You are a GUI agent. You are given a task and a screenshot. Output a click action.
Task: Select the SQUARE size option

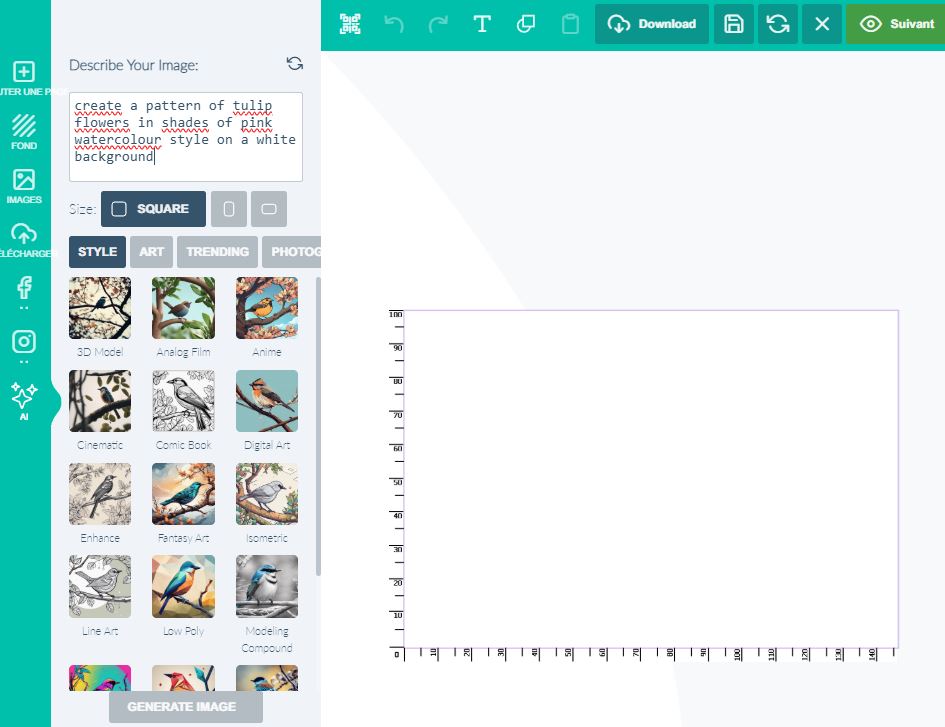(153, 209)
